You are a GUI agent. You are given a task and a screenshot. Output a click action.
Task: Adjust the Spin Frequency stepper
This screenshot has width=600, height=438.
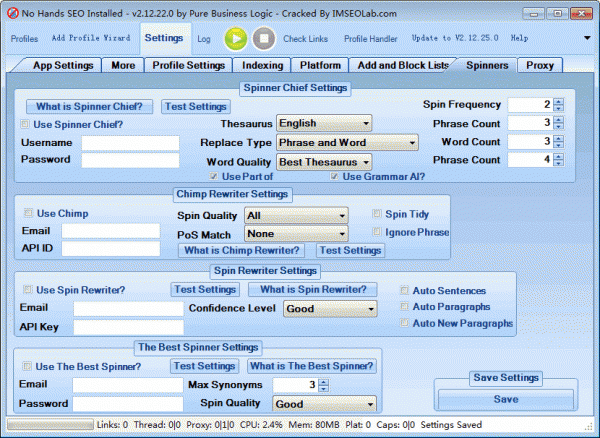(x=558, y=104)
